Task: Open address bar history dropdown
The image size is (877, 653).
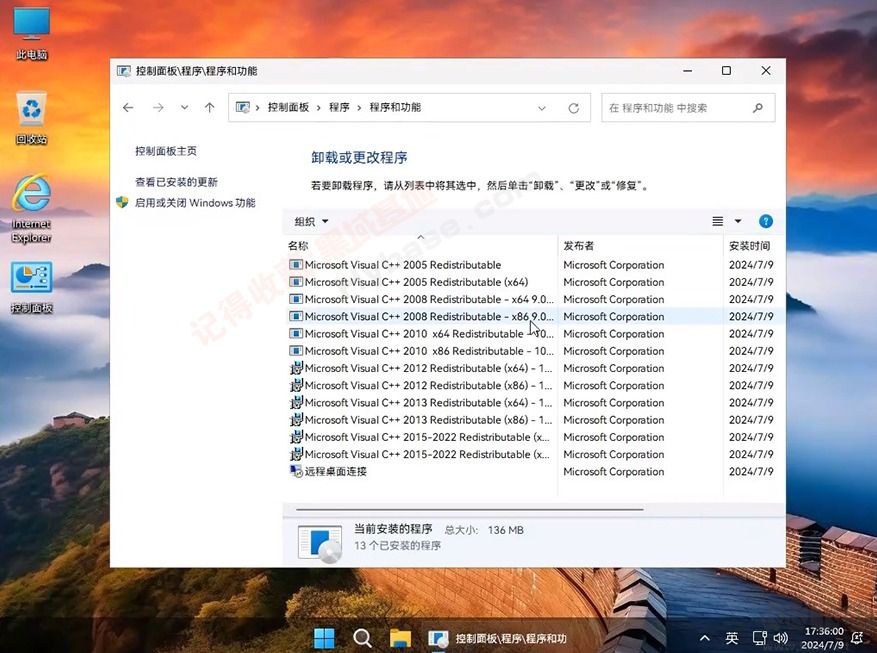Action: 541,108
